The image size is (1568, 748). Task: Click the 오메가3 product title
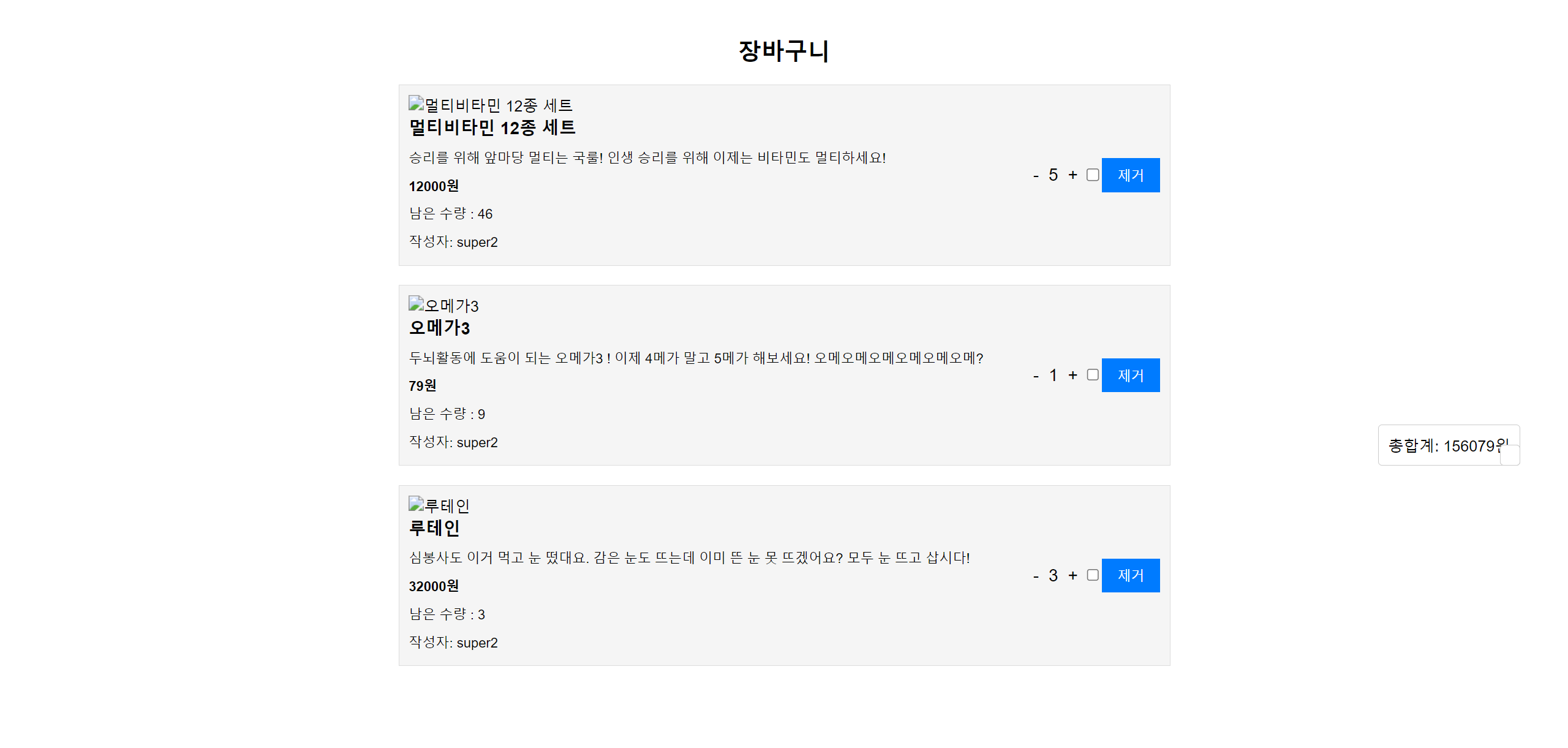coord(439,328)
